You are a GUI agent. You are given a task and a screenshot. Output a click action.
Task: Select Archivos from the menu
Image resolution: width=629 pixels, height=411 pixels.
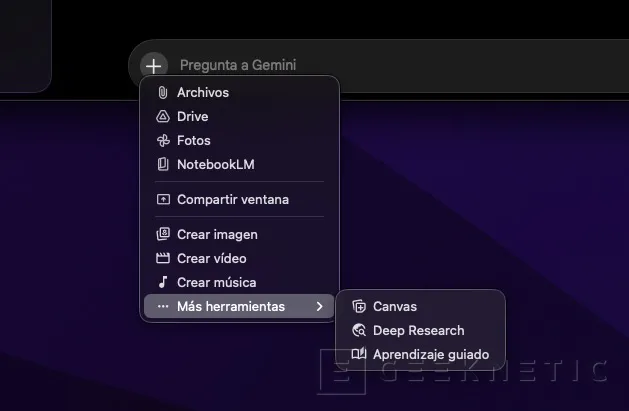point(239,93)
